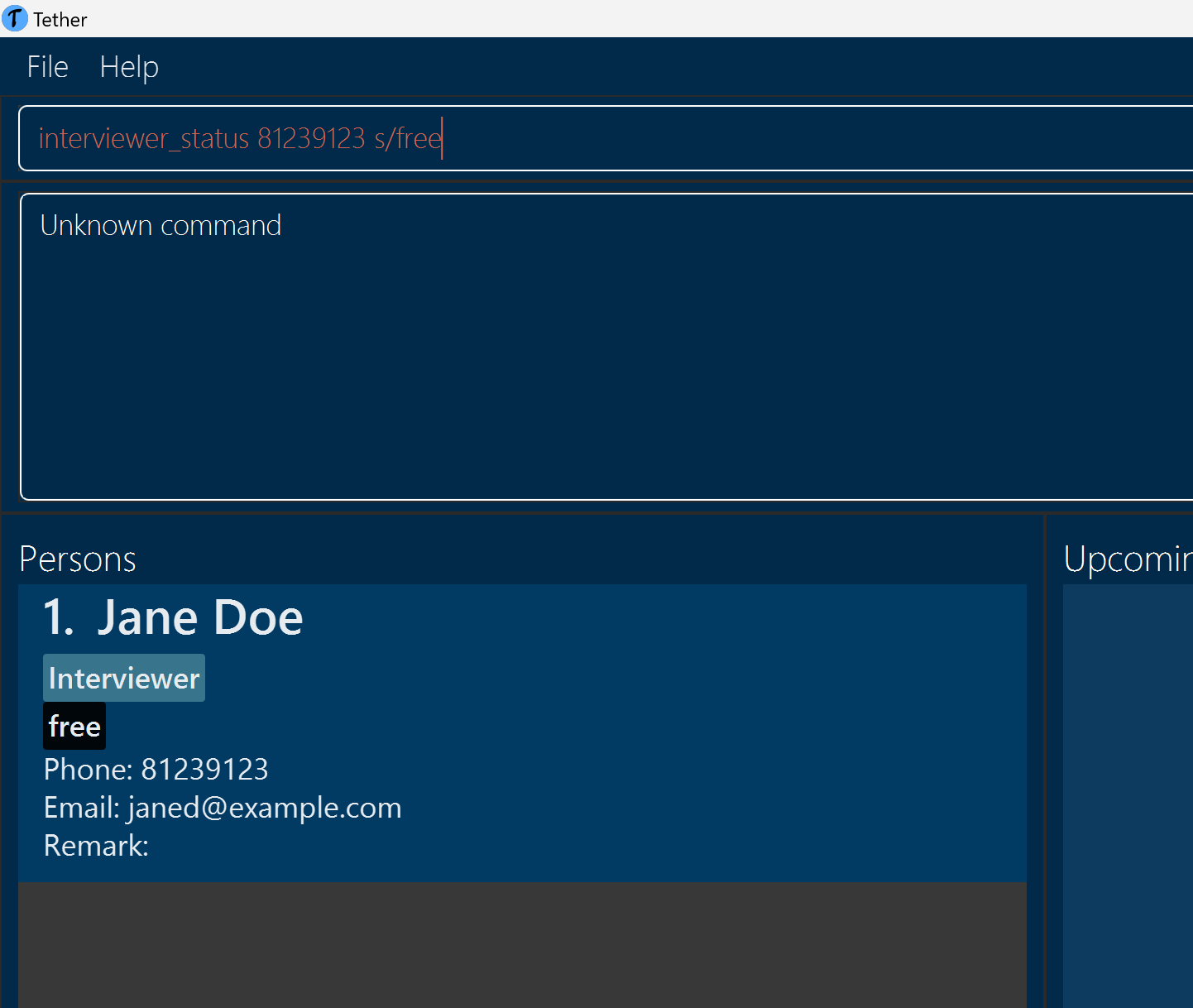
Task: Click the Tether window title text
Action: 60,20
